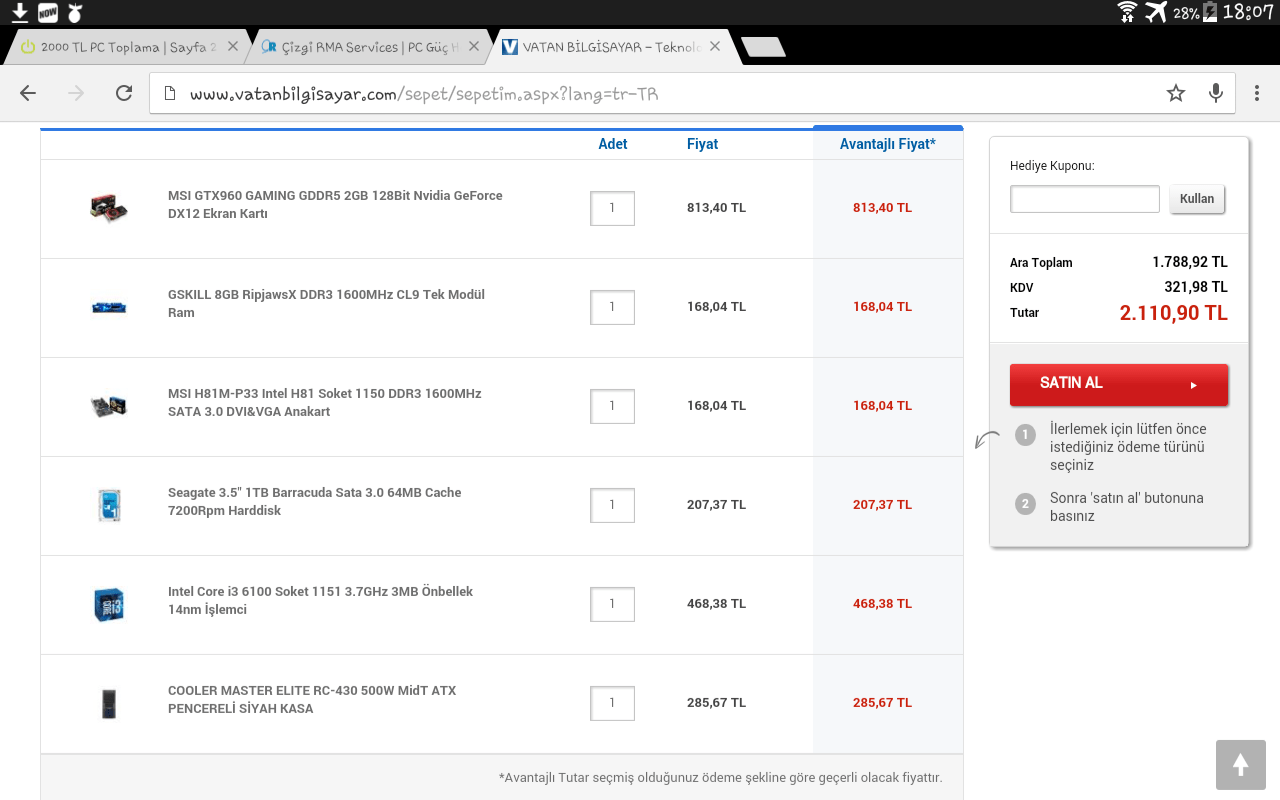This screenshot has width=1280, height=800.
Task: Edit quantity for Seagate Barracuda harddisk
Action: (612, 505)
